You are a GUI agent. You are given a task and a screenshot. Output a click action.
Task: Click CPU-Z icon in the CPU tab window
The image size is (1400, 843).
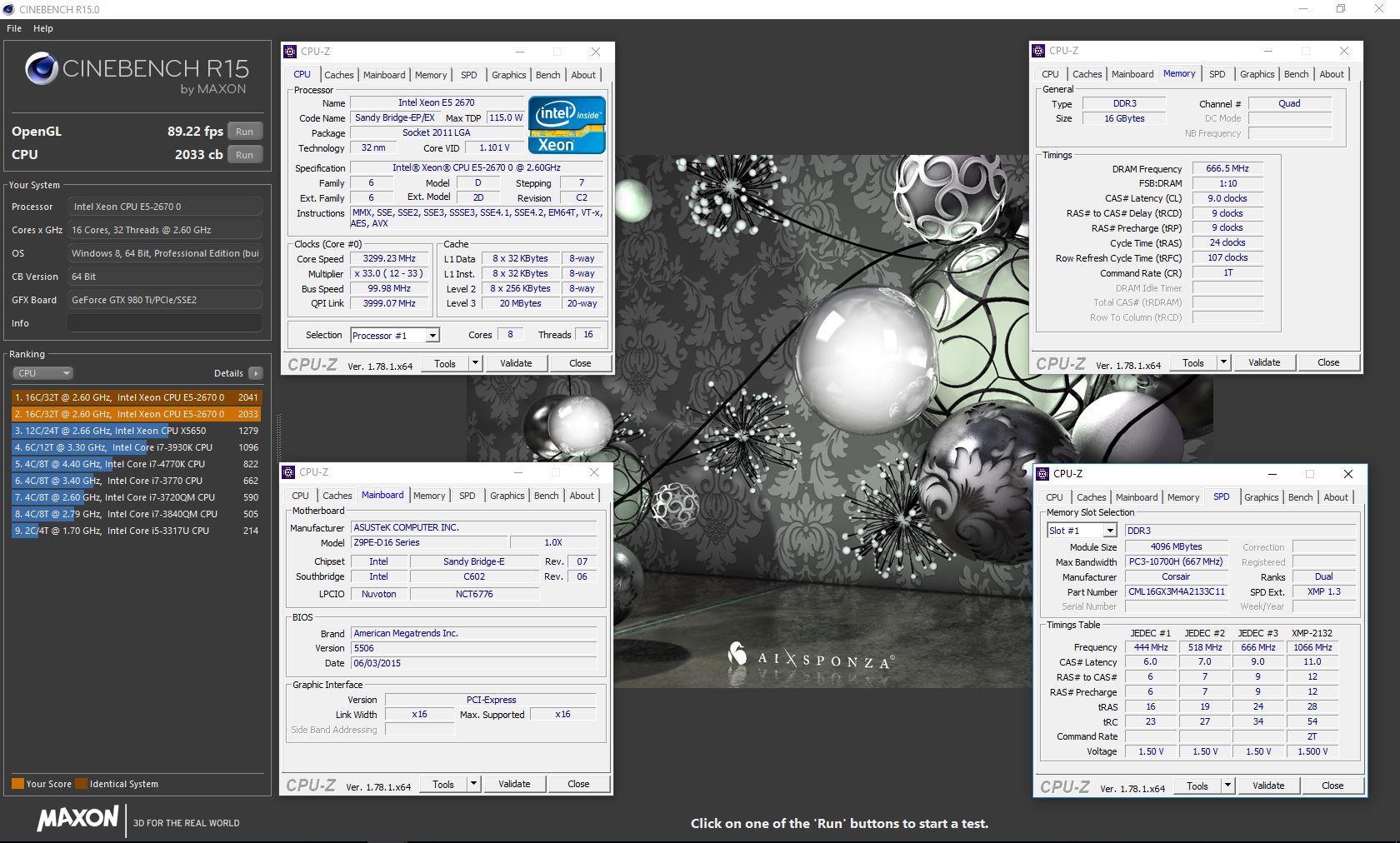click(x=290, y=52)
